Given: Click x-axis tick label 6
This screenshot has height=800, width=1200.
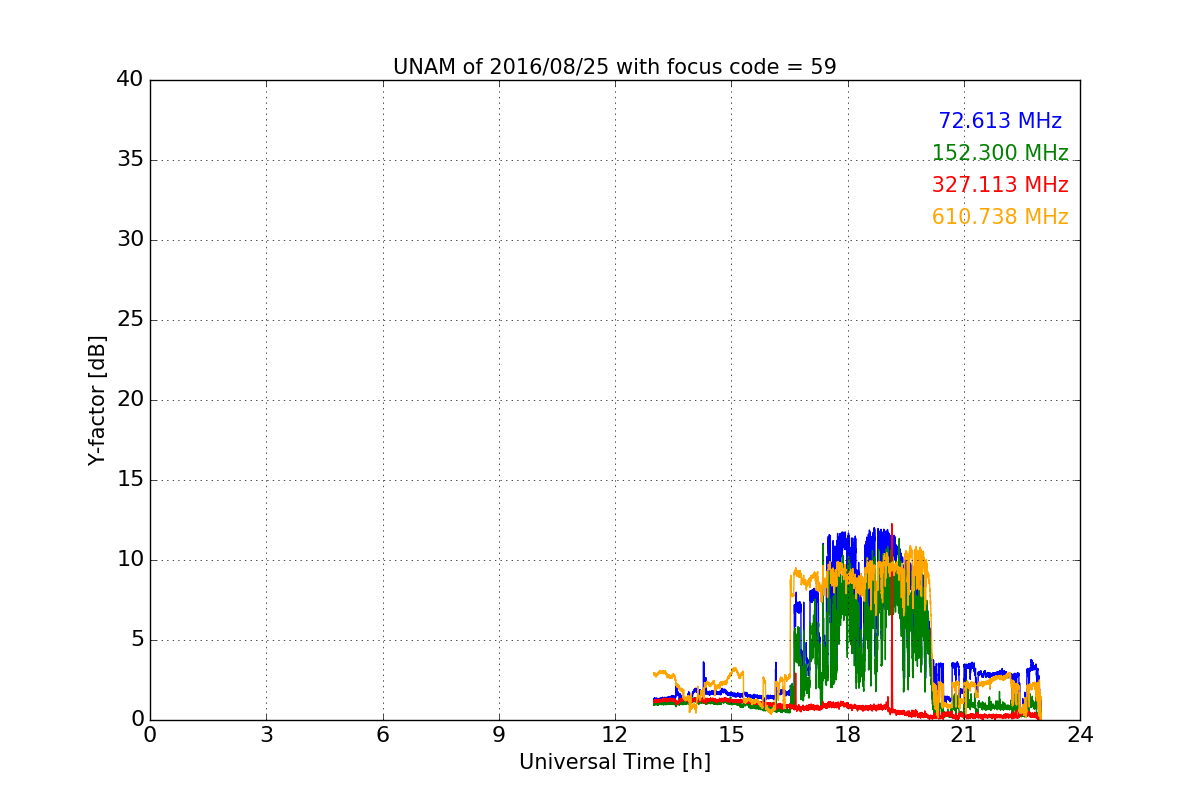Looking at the screenshot, I should click(382, 734).
